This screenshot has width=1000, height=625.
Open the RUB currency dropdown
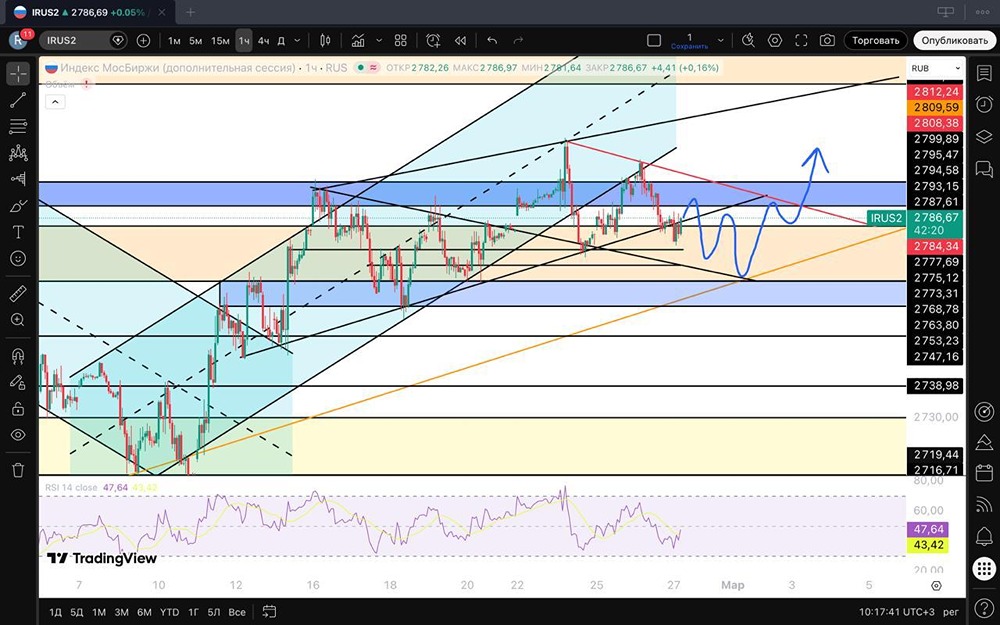coord(935,68)
